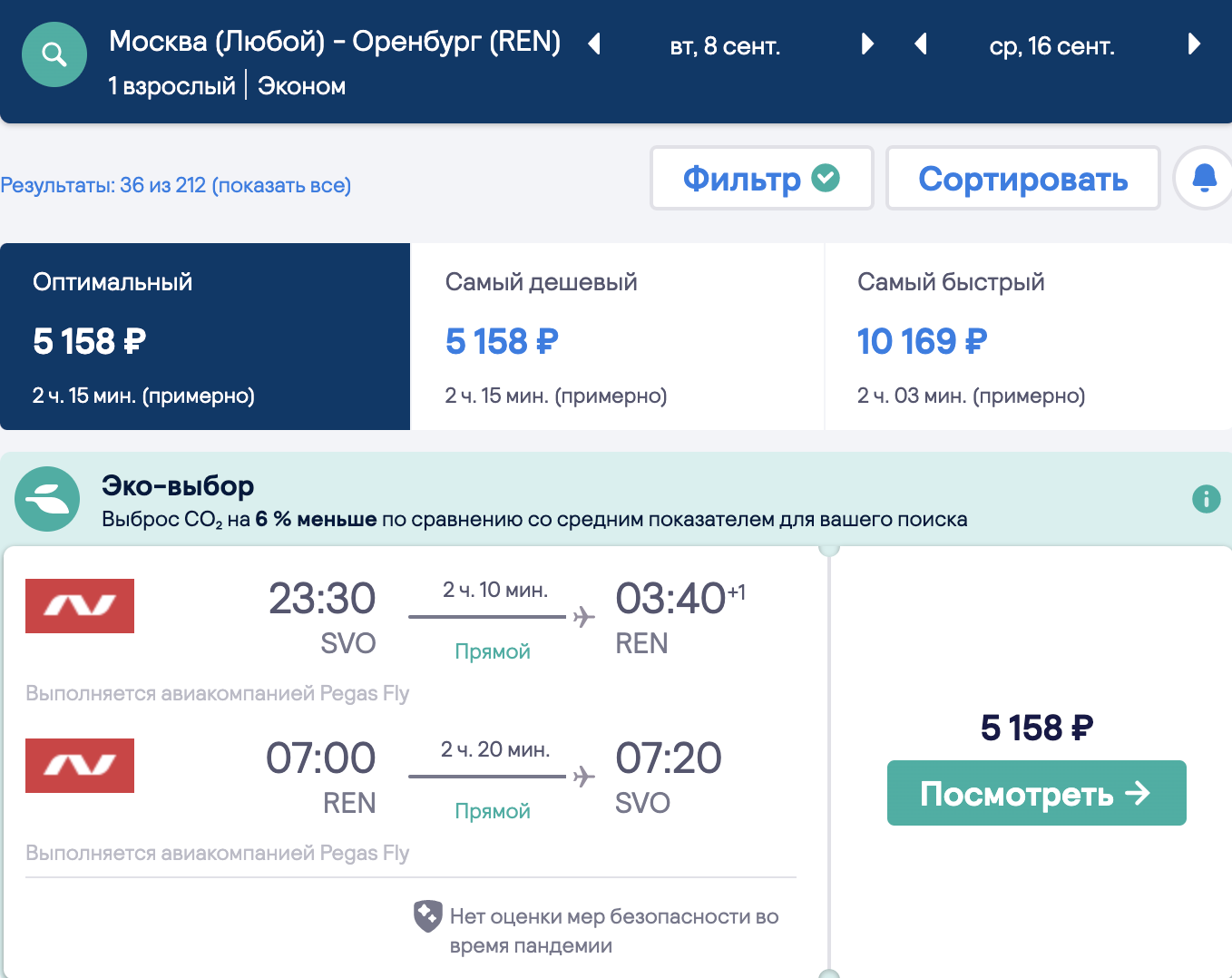Select the Оптимальный sorting tab
This screenshot has width=1232, height=978.
click(x=205, y=337)
